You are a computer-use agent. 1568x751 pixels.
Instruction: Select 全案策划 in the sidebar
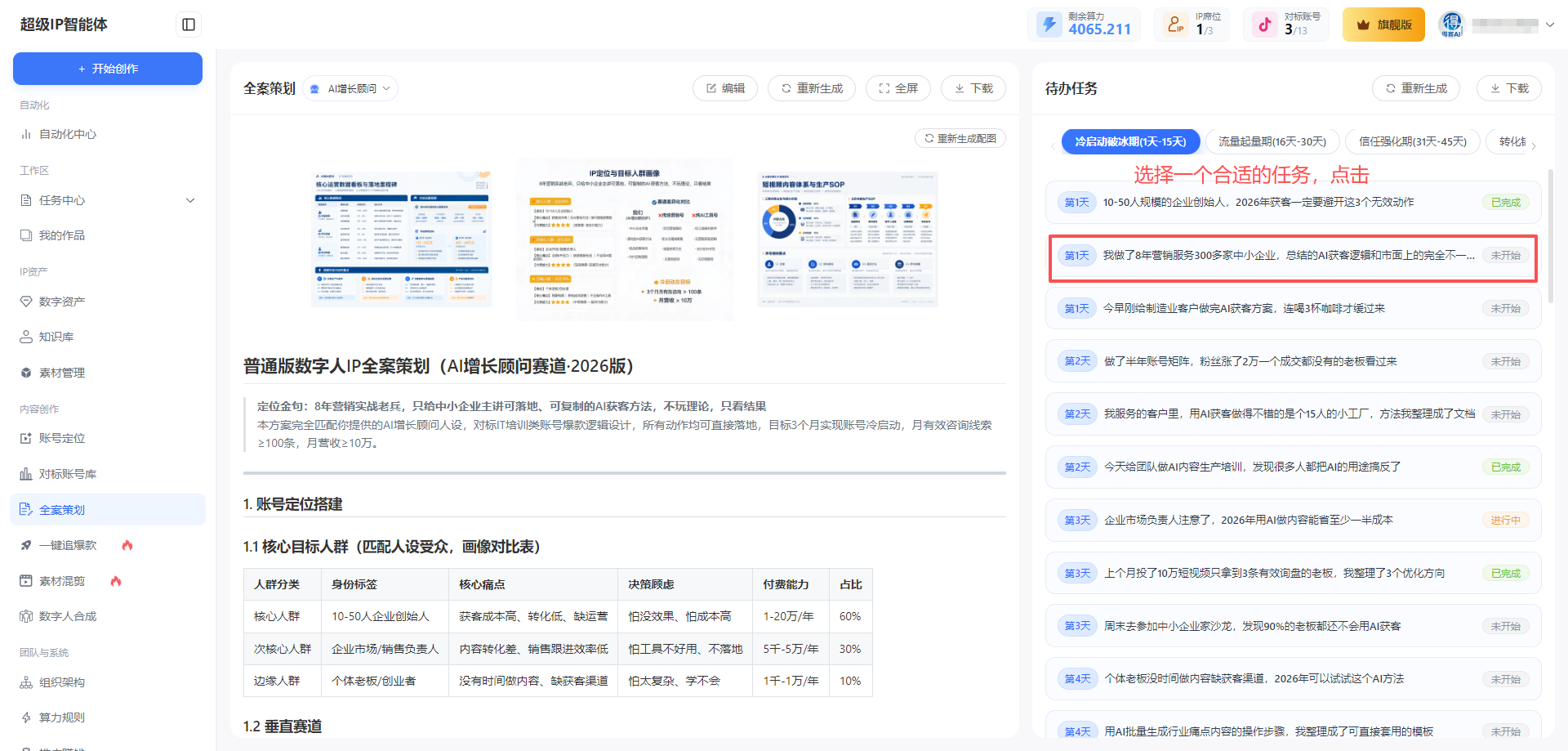tap(108, 510)
